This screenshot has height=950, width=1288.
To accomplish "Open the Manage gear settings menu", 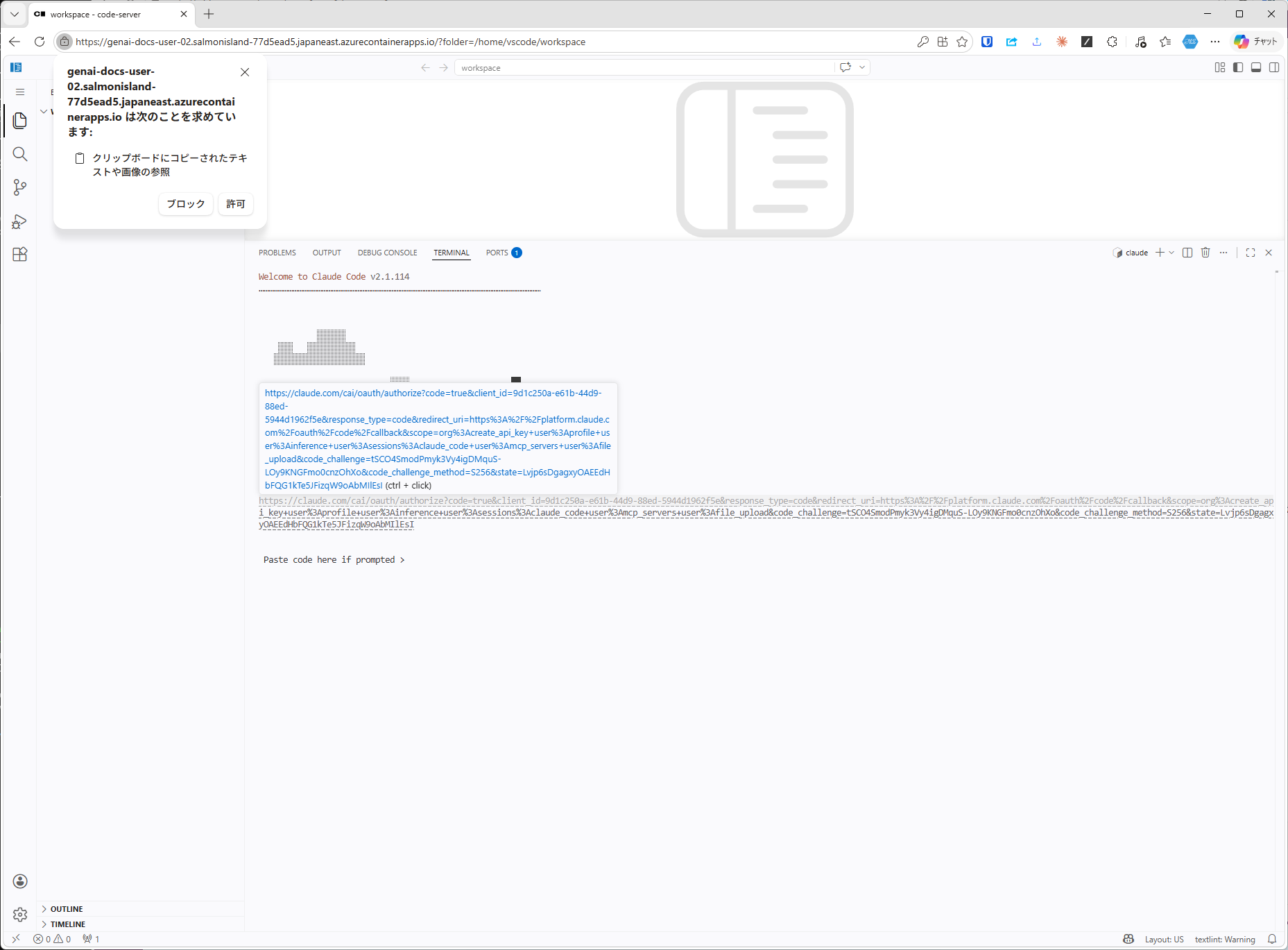I will tap(20, 915).
